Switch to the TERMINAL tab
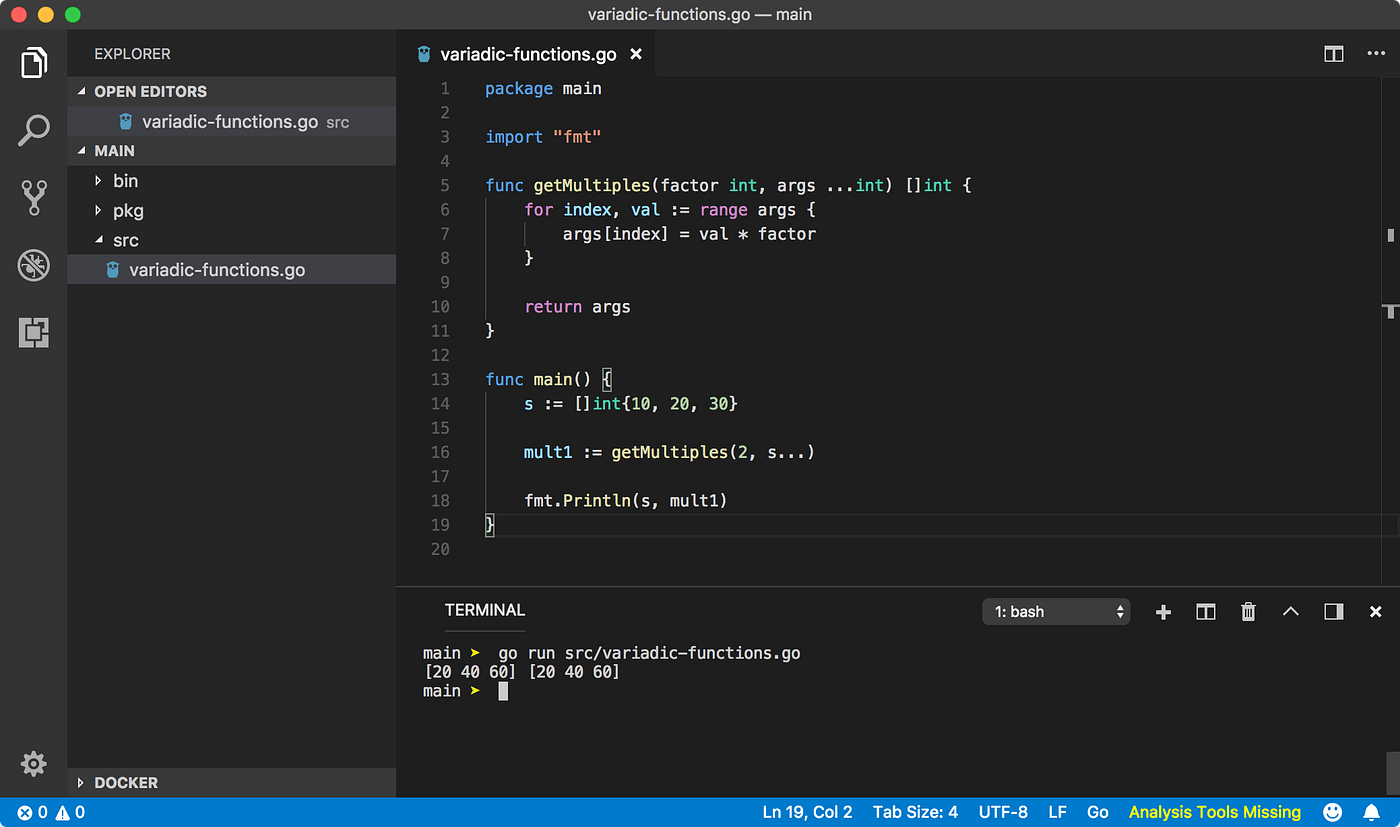This screenshot has height=827, width=1400. point(484,610)
